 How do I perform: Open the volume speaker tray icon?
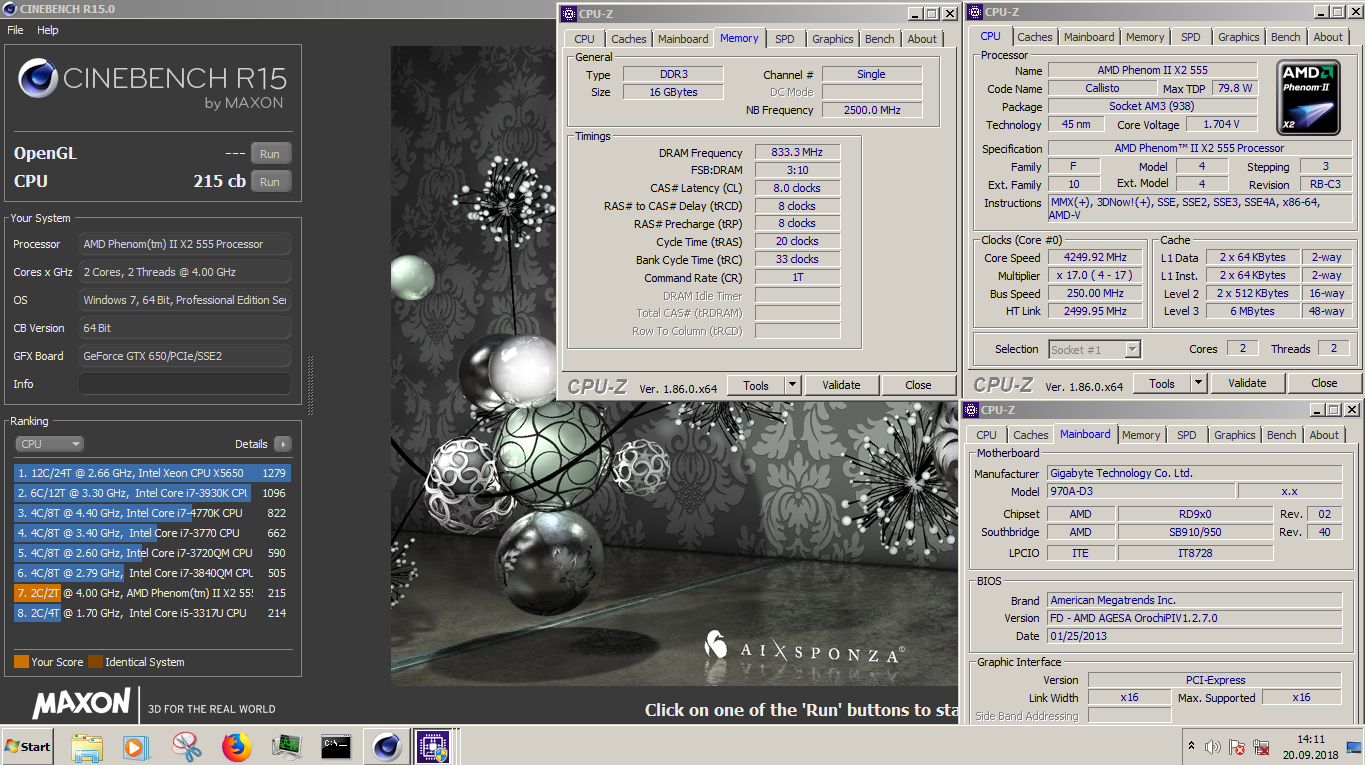pyautogui.click(x=1213, y=747)
